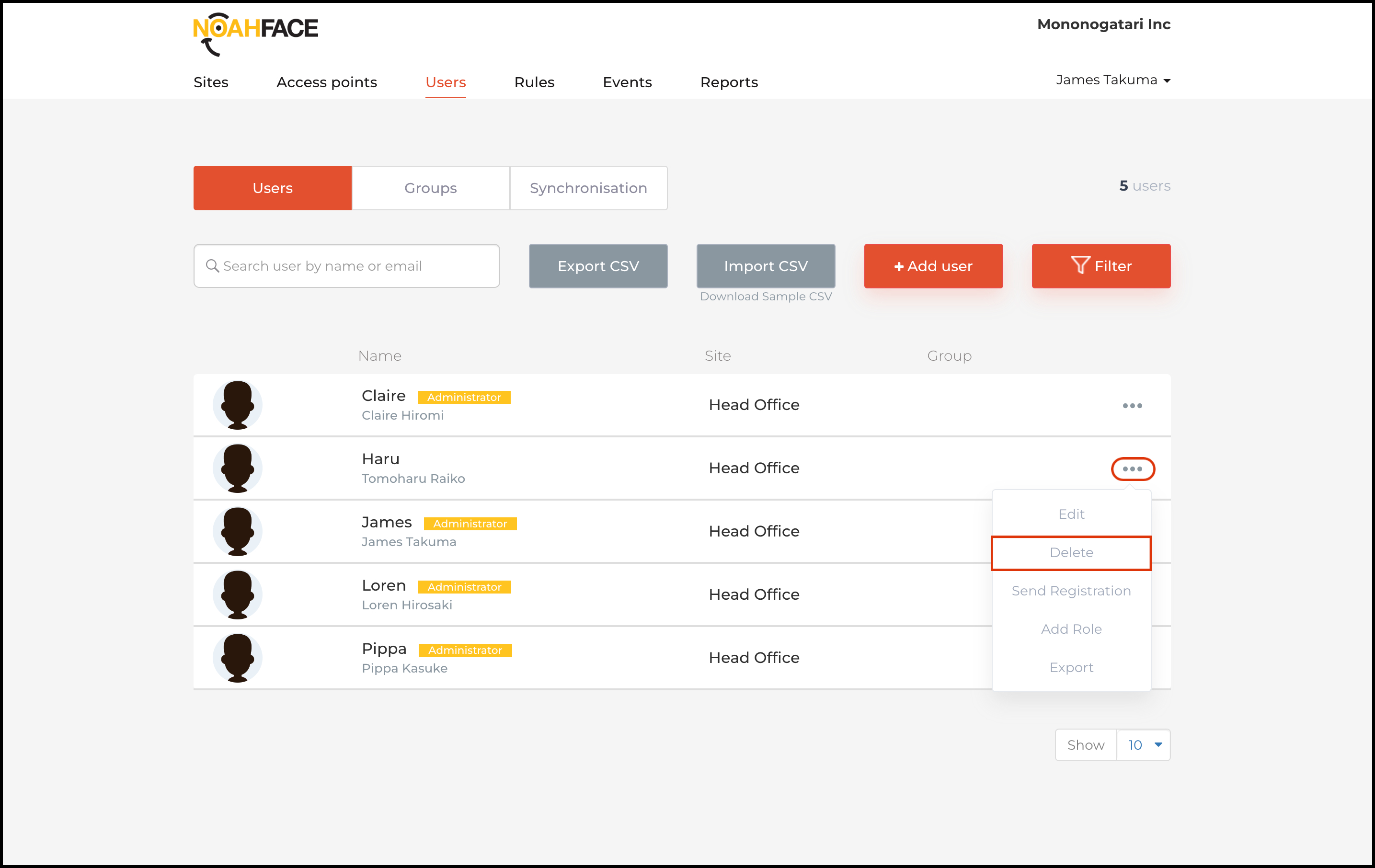Follow the Download Sample CSV link

click(765, 297)
